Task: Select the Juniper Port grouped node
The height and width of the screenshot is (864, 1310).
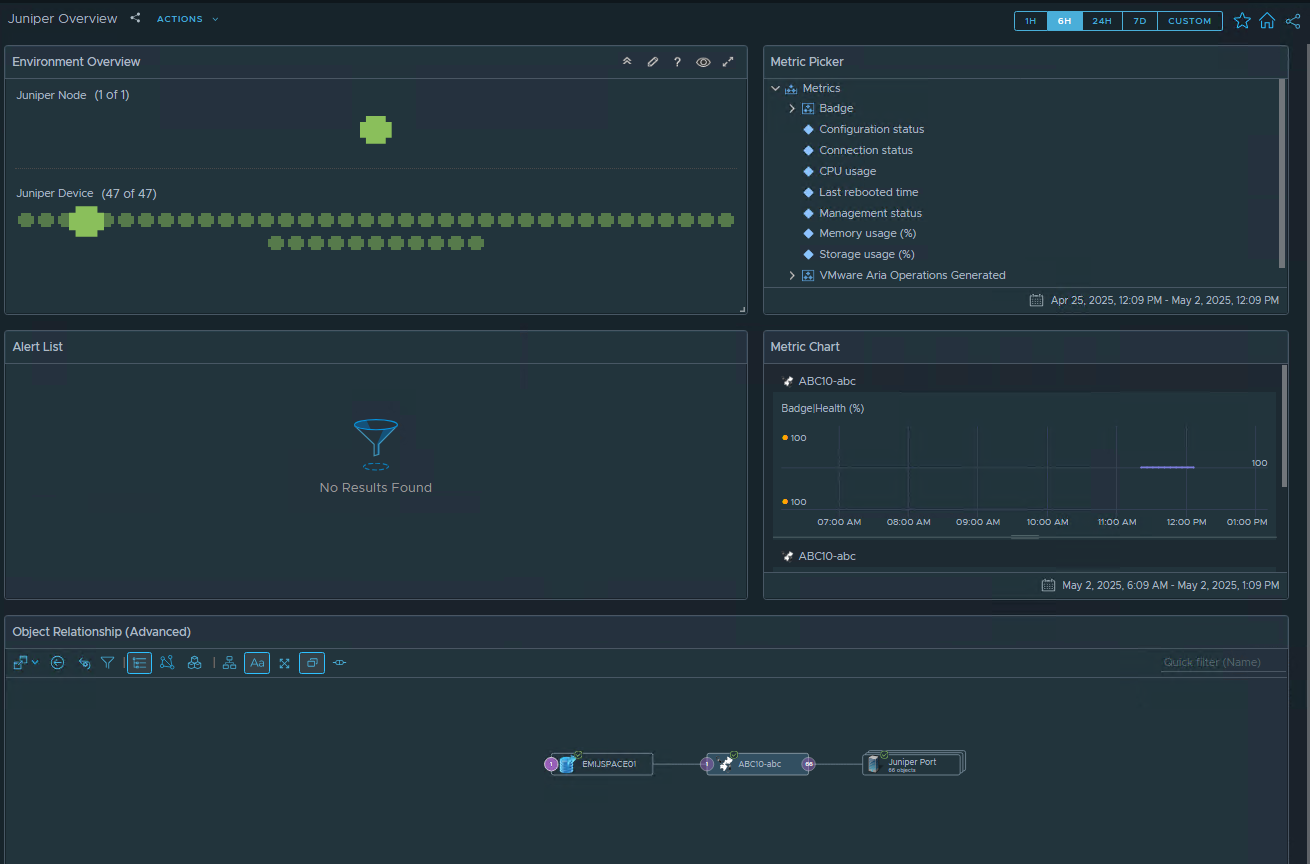Action: coord(914,764)
